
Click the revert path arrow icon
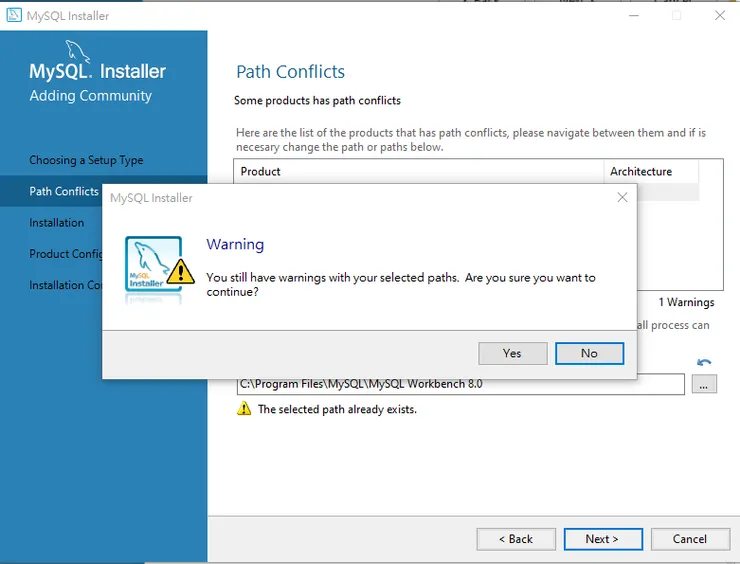click(704, 362)
